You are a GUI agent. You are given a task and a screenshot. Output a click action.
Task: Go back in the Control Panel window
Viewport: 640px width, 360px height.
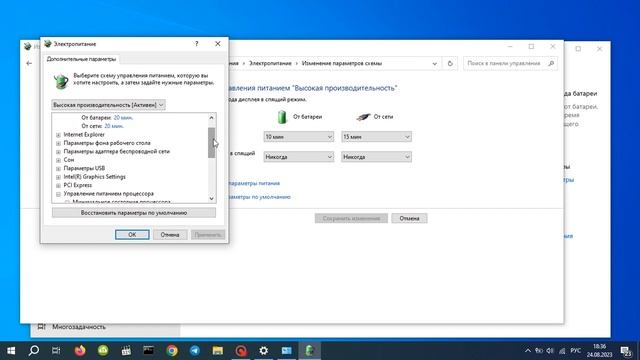(x=29, y=63)
